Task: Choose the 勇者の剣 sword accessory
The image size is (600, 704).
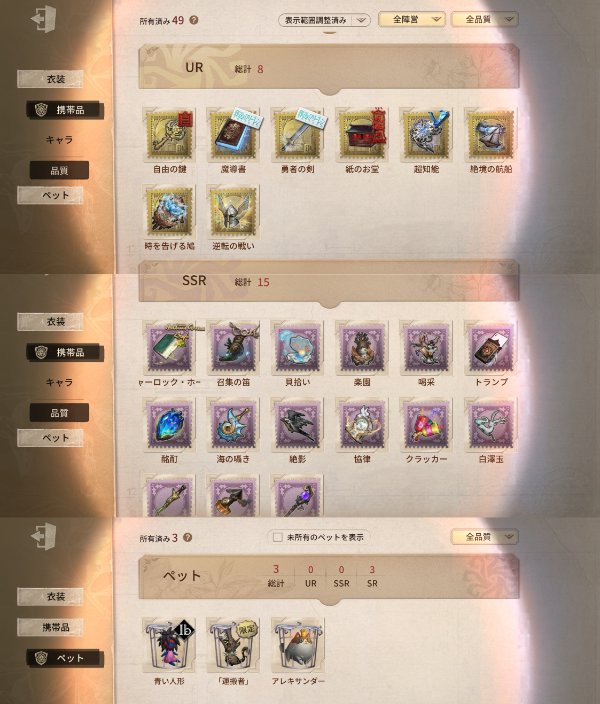Action: (x=298, y=135)
